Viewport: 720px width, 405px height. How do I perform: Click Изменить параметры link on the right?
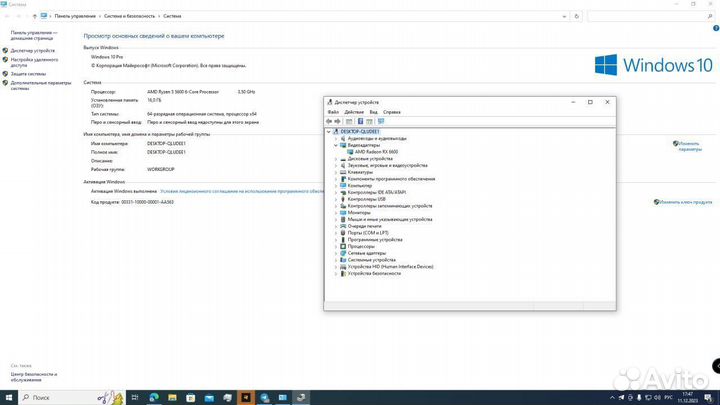coord(690,146)
